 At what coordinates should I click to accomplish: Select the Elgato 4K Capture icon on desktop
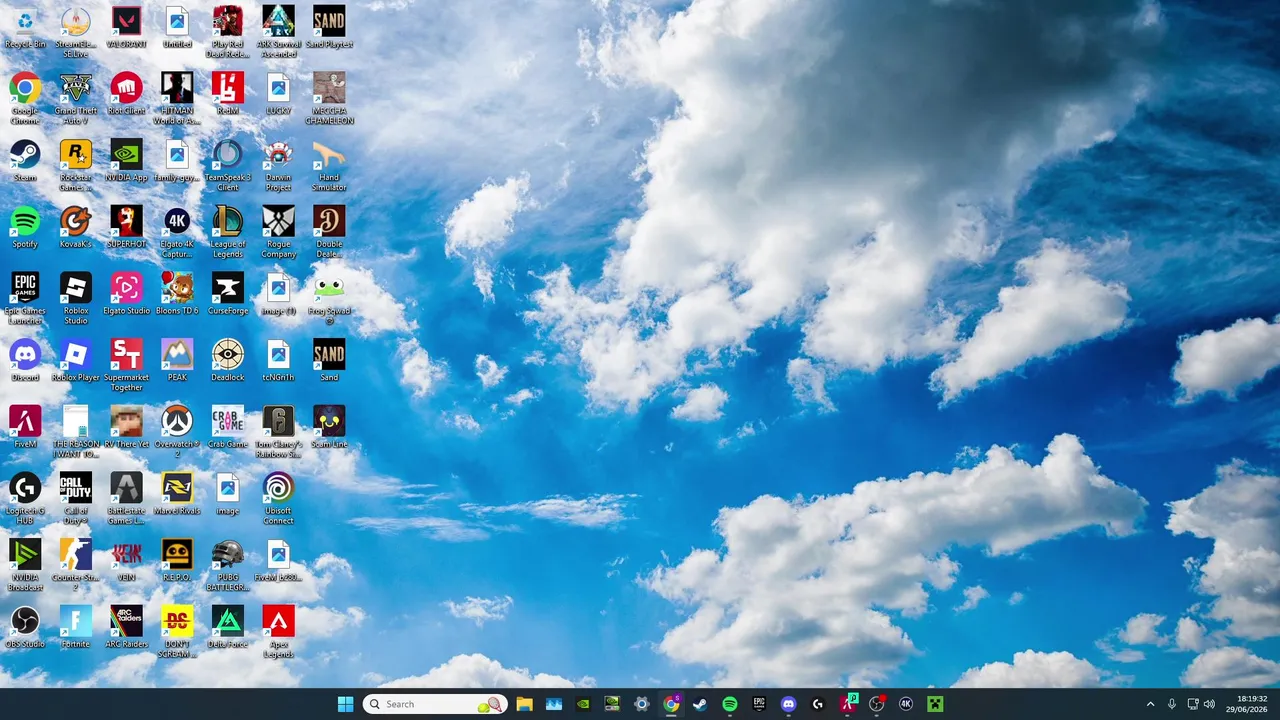177,233
